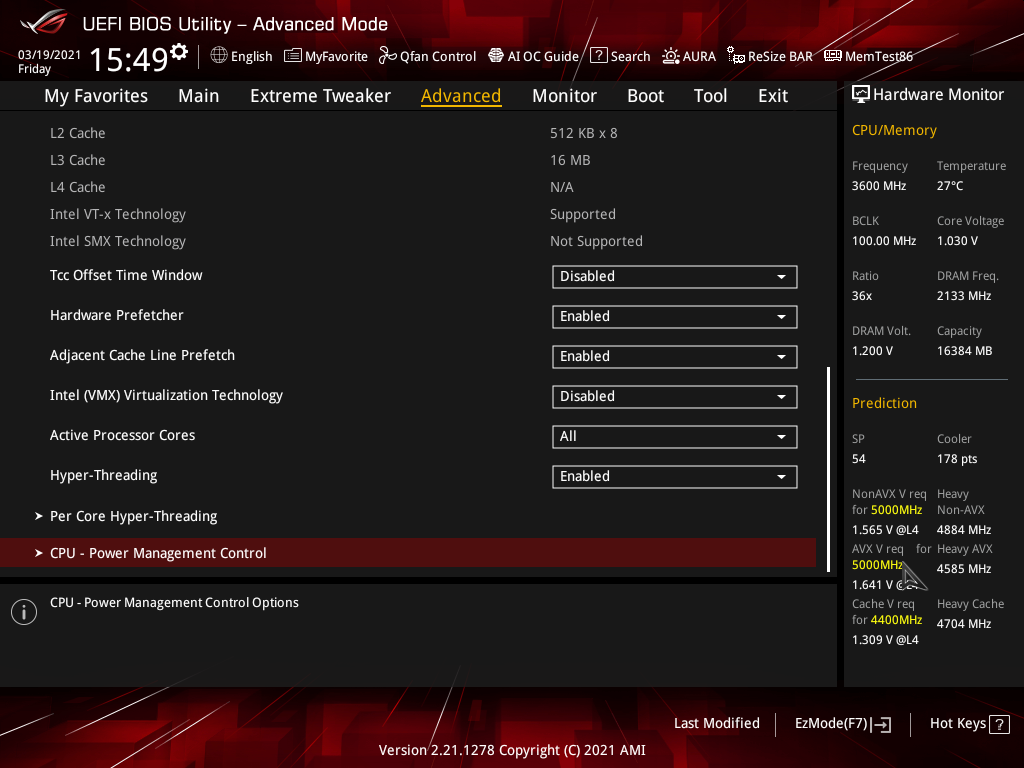This screenshot has height=768, width=1024.
Task: Switch to Extreme Tweaker tab
Action: coord(320,96)
